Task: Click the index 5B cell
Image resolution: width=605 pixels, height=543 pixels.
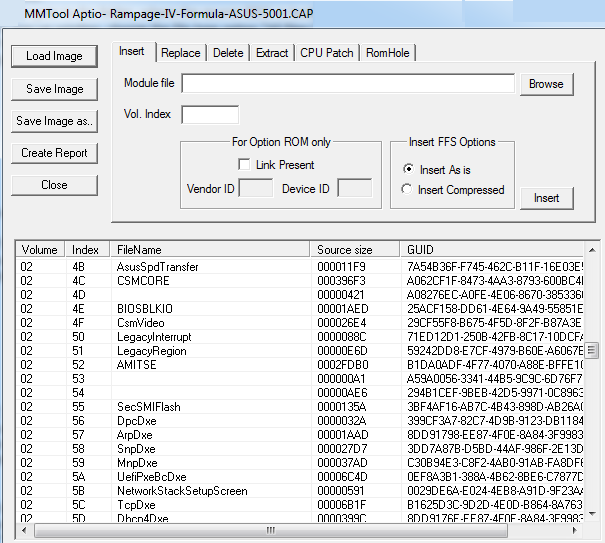Action: click(78, 491)
